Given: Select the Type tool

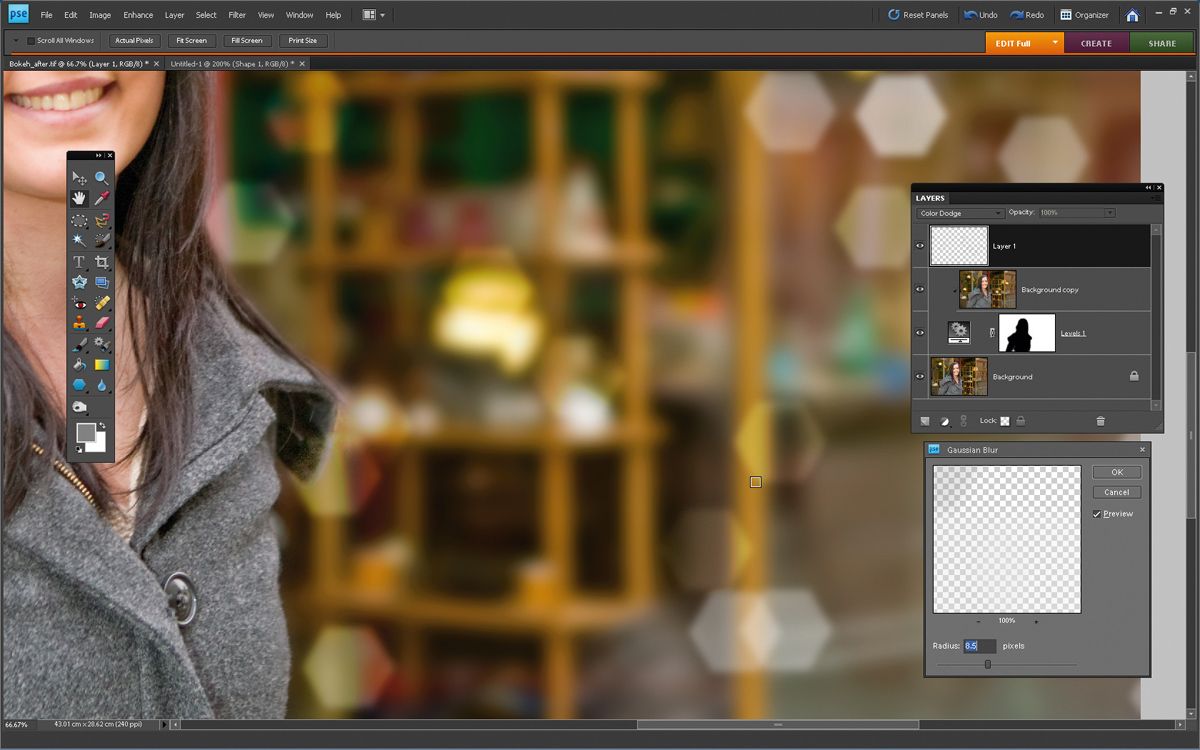Looking at the screenshot, I should point(80,261).
